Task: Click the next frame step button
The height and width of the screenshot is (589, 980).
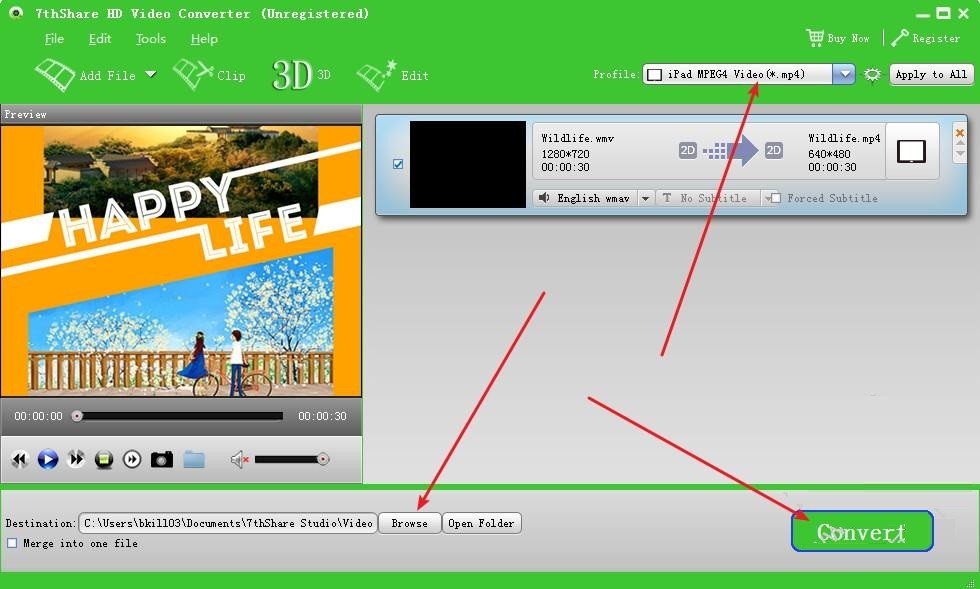Action: [132, 460]
